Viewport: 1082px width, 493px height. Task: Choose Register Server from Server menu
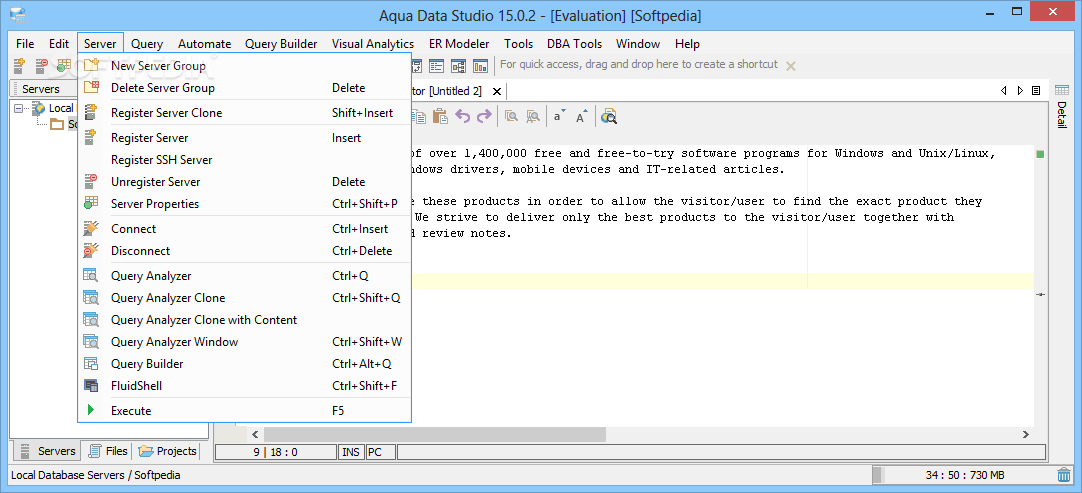(245, 137)
